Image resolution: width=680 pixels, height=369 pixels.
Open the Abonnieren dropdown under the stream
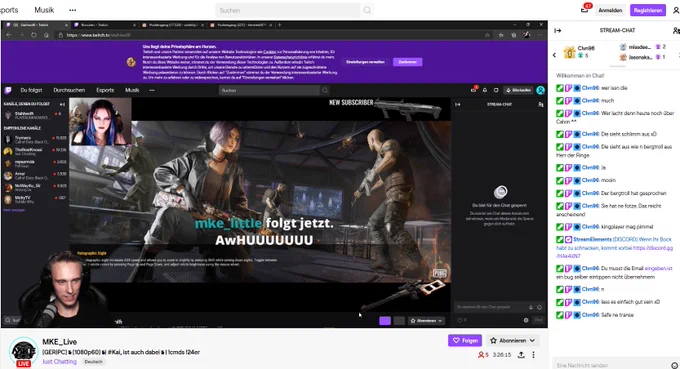[x=512, y=341]
